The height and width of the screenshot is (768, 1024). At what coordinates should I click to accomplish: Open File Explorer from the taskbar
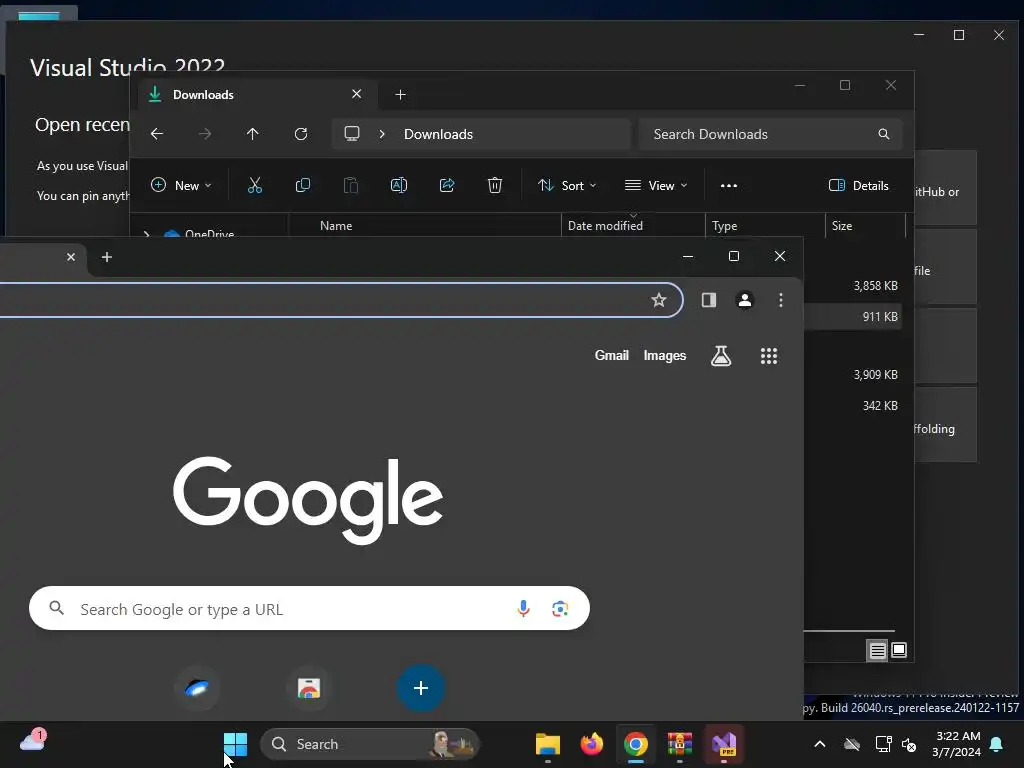click(548, 744)
